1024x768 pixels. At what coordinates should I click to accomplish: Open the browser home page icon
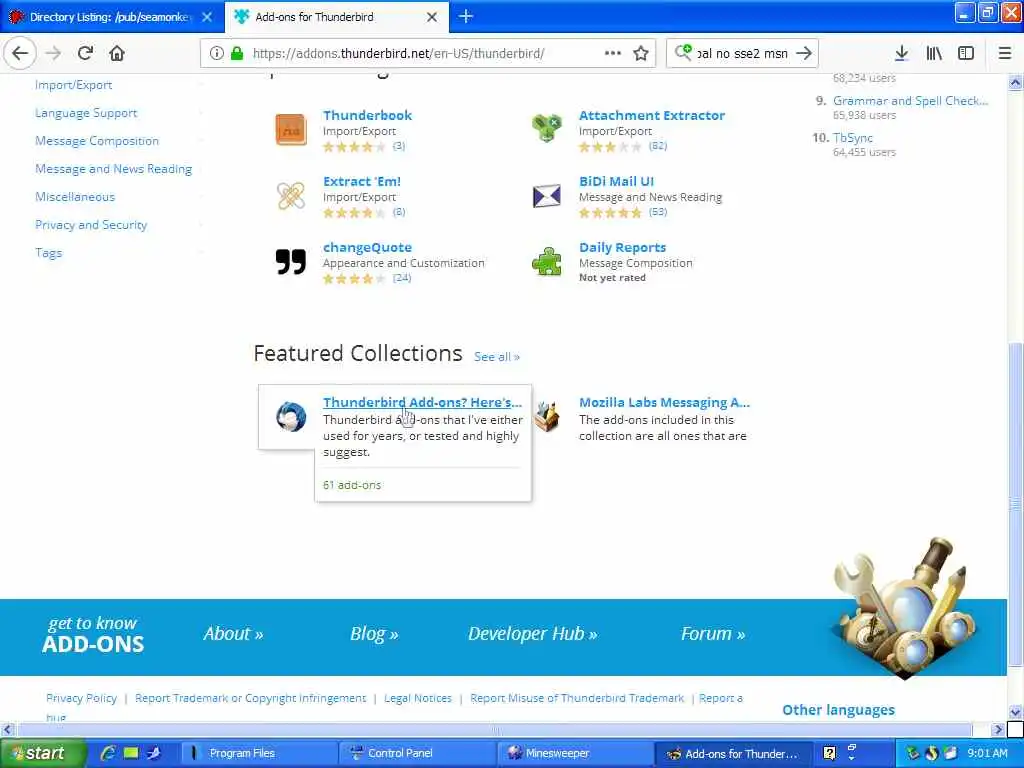[117, 54]
